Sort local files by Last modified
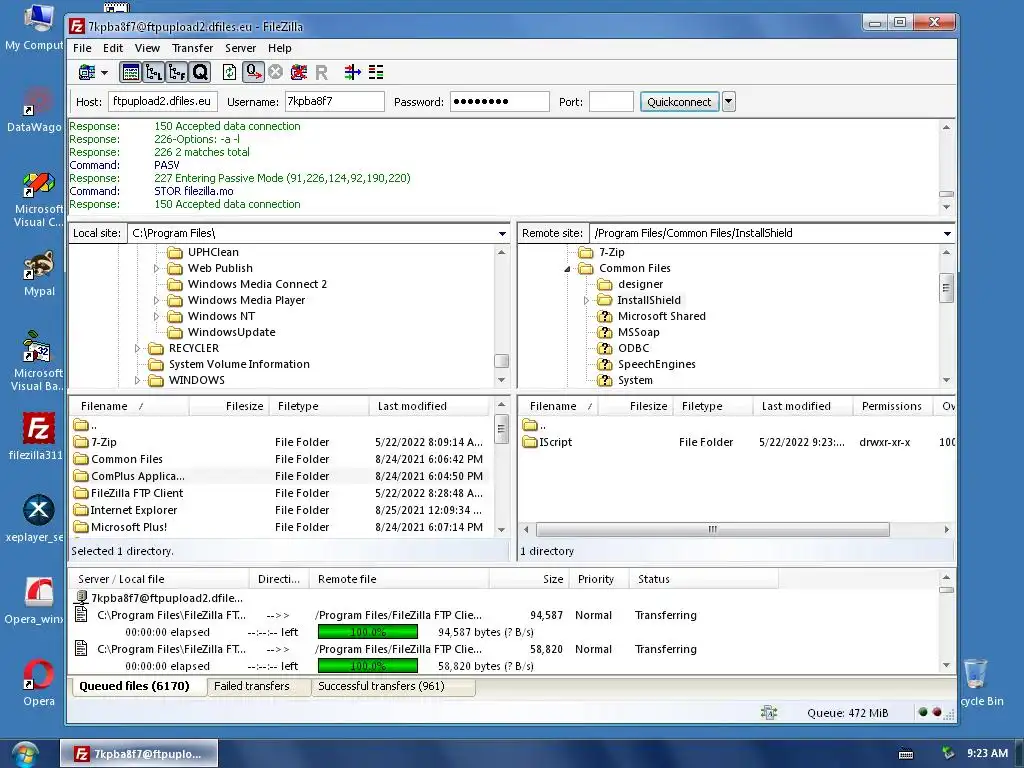1024x768 pixels. pos(429,406)
